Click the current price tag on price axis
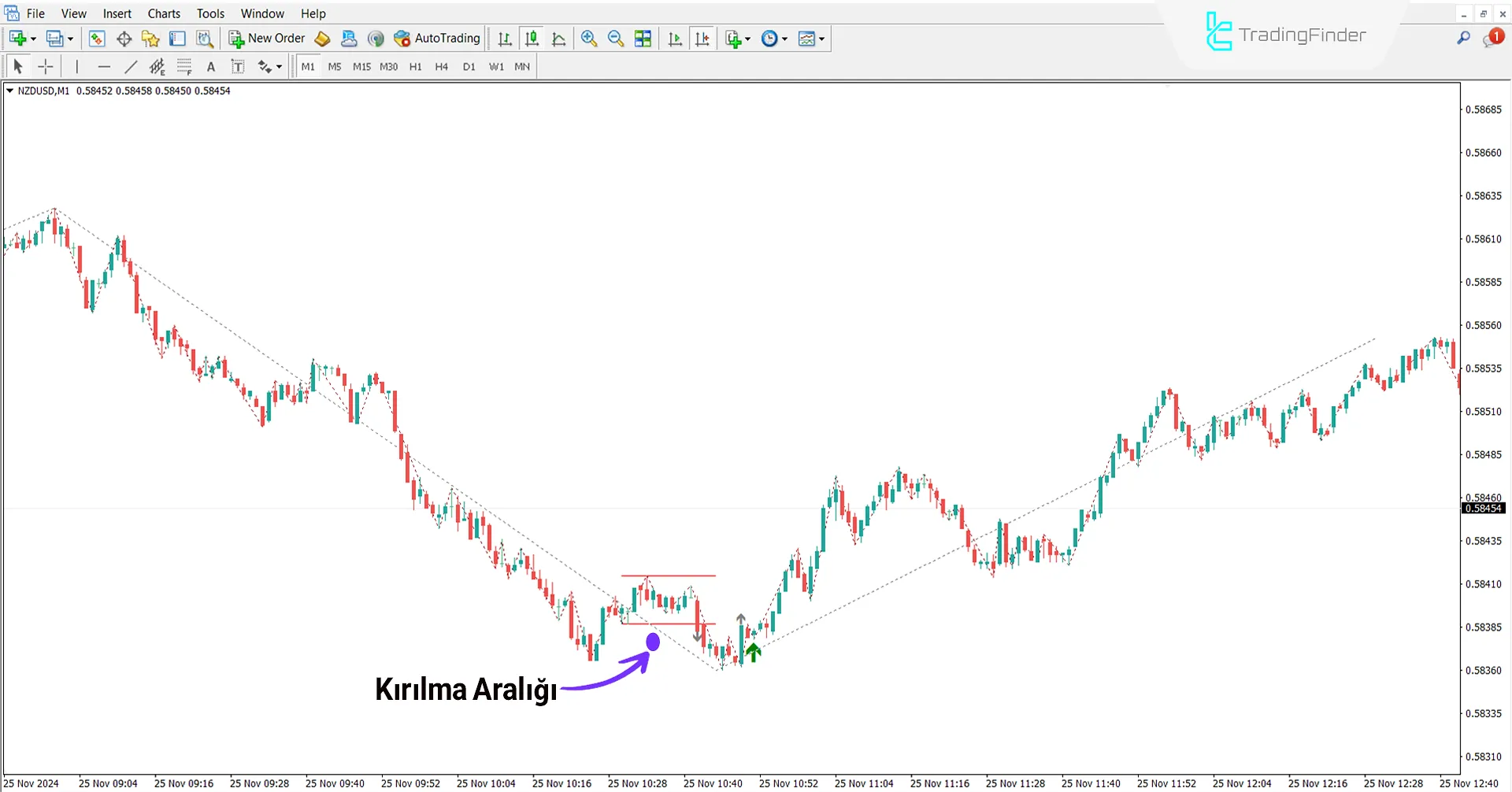This screenshot has width=1512, height=792. pyautogui.click(x=1484, y=508)
